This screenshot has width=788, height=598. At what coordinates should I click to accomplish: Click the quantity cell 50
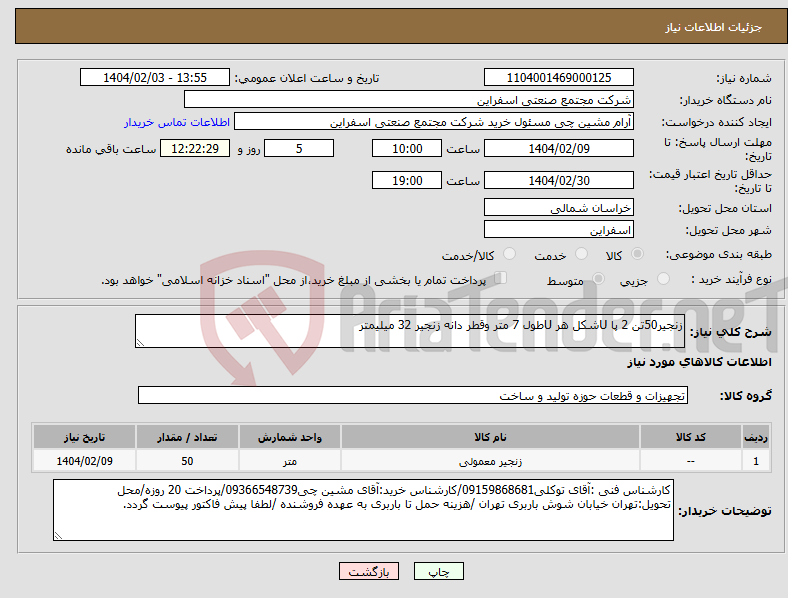187,461
